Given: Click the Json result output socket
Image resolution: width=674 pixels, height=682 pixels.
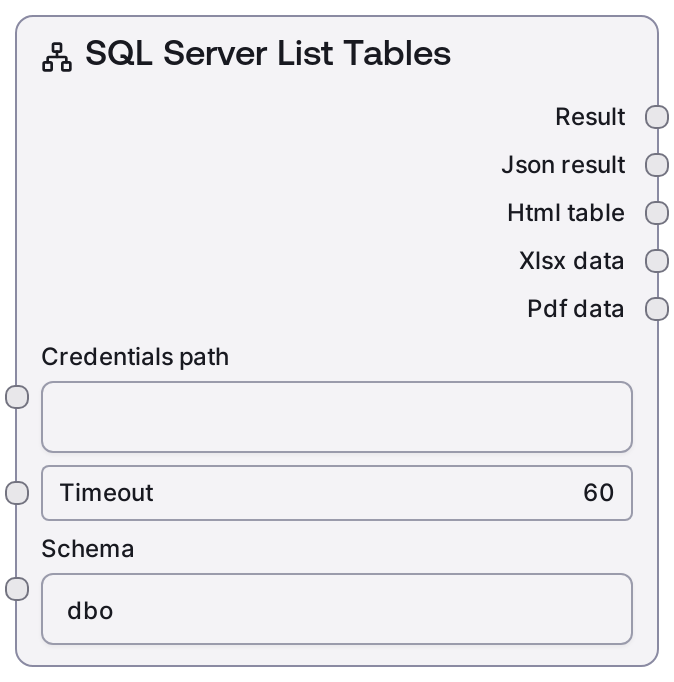Looking at the screenshot, I should [x=657, y=165].
